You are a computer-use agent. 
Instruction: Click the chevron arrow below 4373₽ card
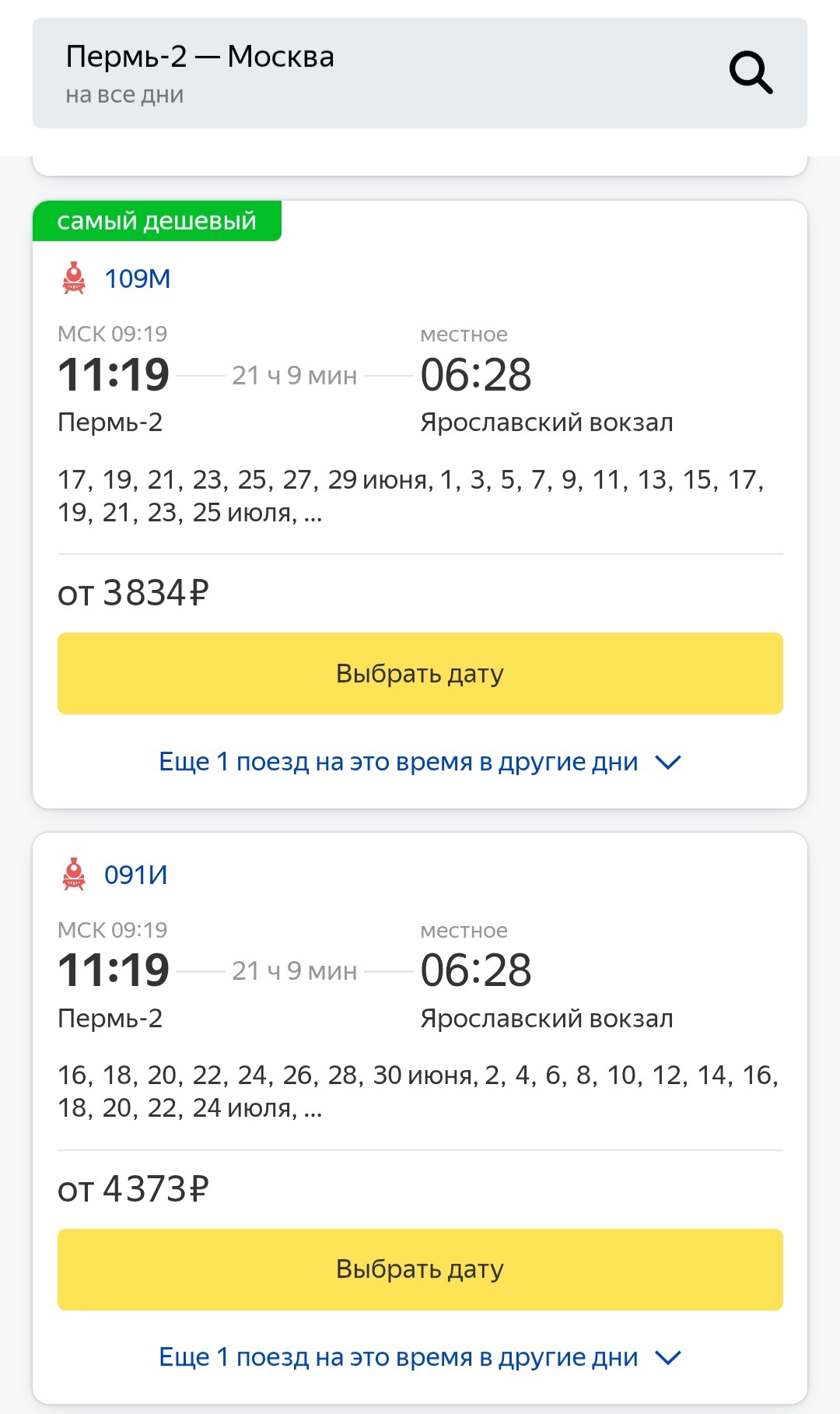[668, 1358]
